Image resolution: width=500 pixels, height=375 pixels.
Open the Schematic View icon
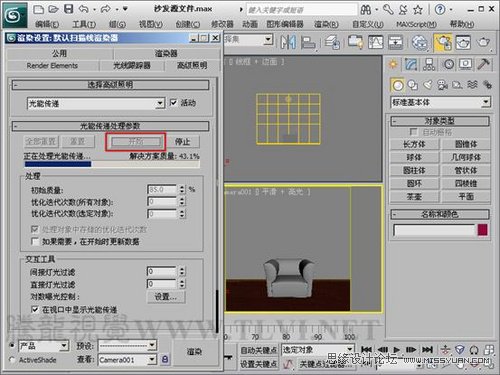[x=395, y=42]
